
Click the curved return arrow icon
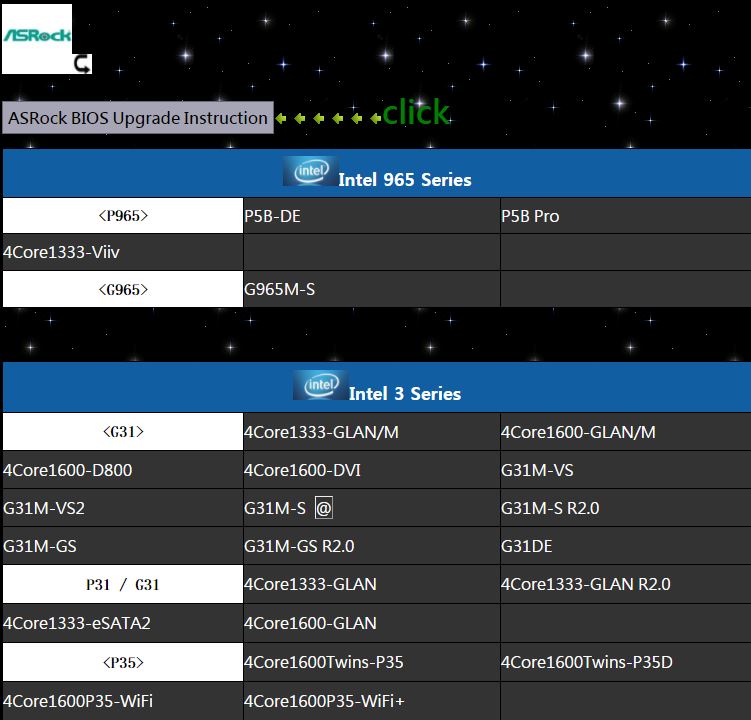[82, 64]
